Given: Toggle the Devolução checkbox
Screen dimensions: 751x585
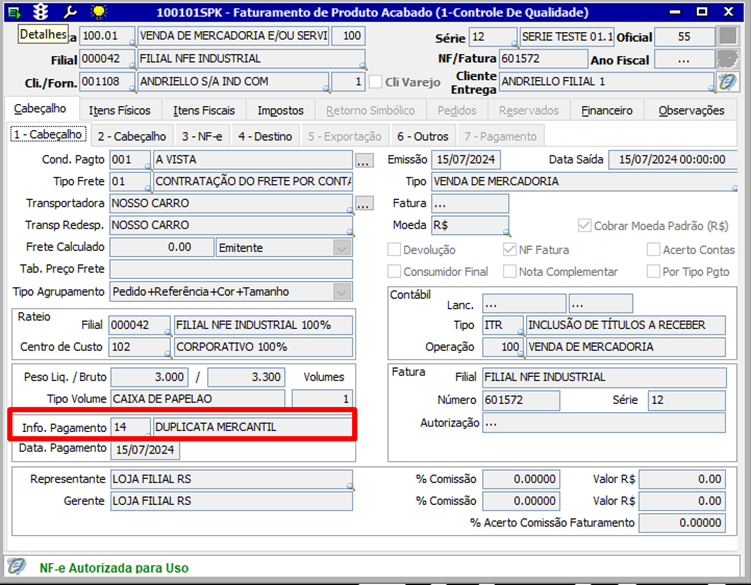Looking at the screenshot, I should 394,250.
